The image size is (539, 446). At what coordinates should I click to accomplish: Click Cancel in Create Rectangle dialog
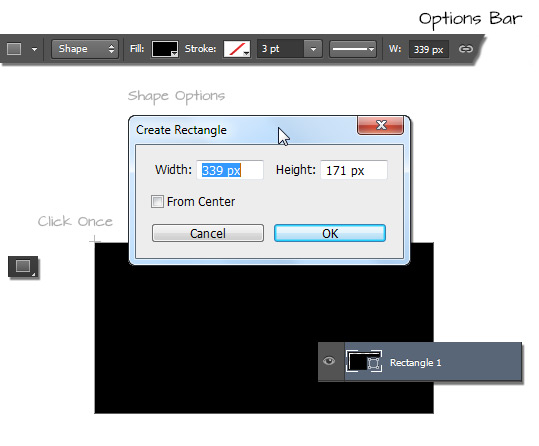[x=208, y=233]
